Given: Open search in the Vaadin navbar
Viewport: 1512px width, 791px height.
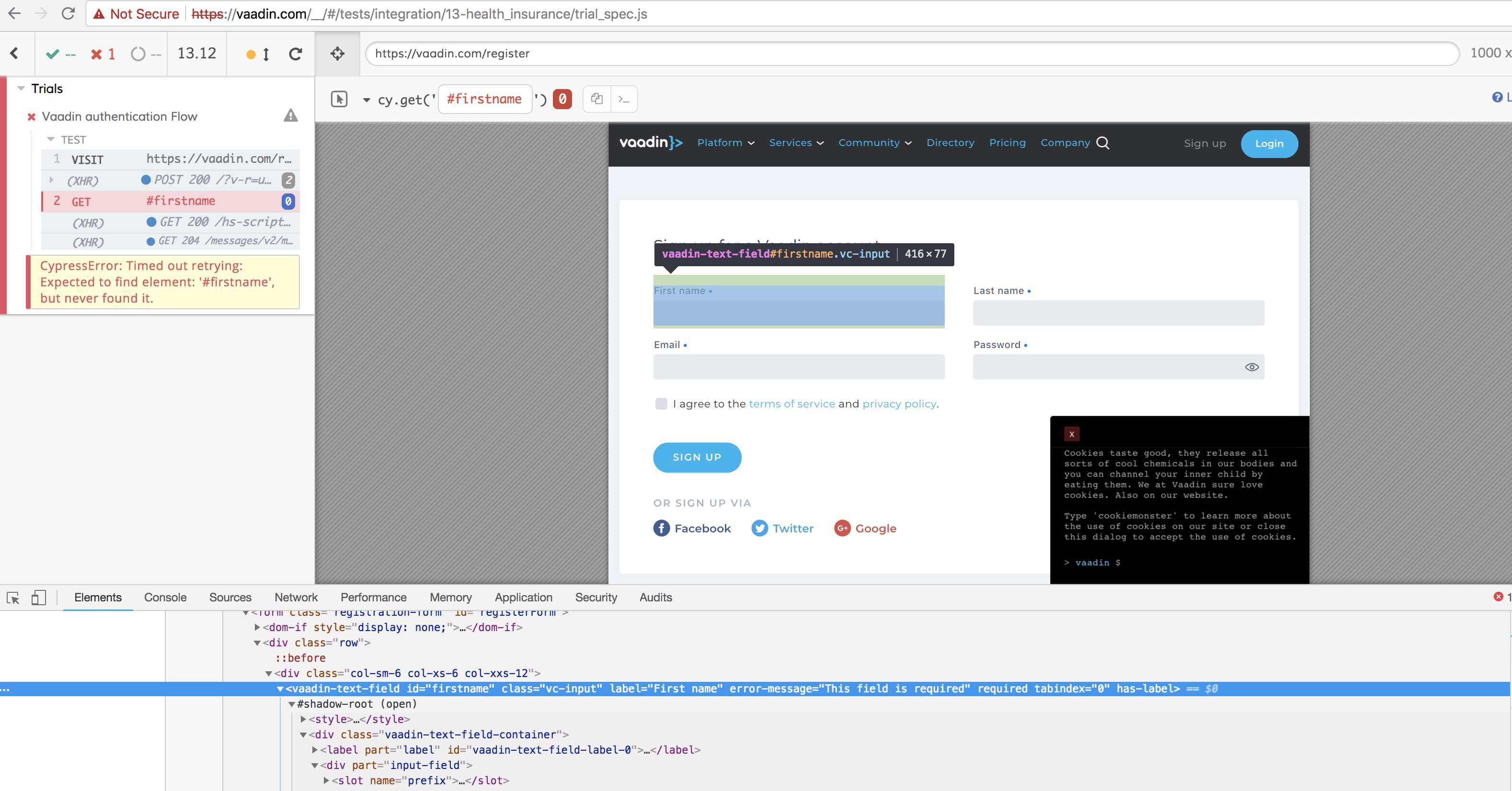Looking at the screenshot, I should tap(1103, 143).
